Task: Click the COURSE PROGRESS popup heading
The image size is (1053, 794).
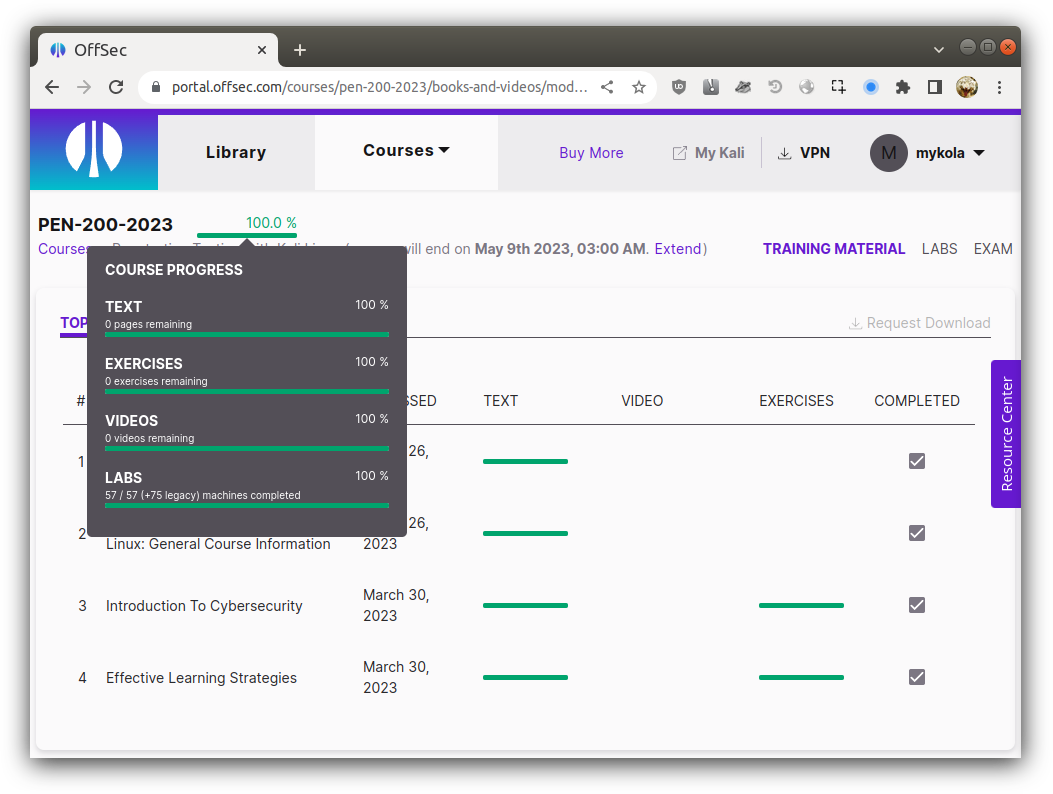Action: pyautogui.click(x=174, y=270)
